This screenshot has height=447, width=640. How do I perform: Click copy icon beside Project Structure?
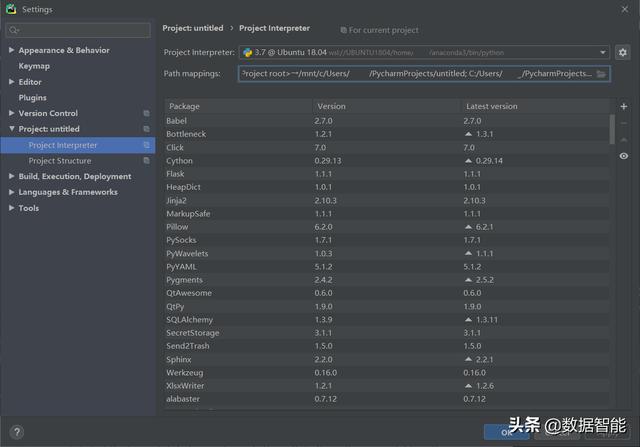[146, 161]
